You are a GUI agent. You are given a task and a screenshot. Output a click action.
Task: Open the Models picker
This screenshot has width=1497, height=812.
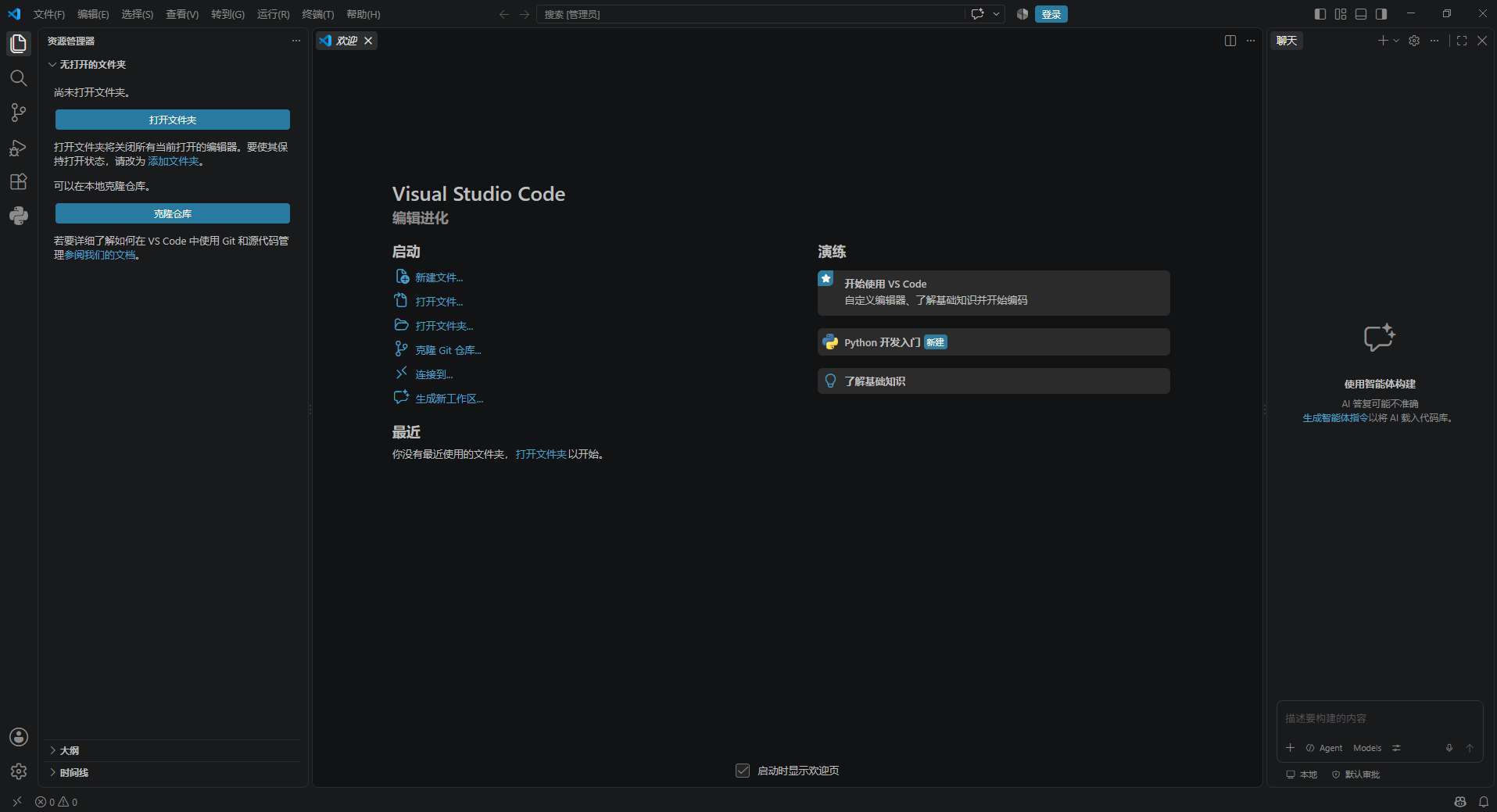click(x=1367, y=748)
